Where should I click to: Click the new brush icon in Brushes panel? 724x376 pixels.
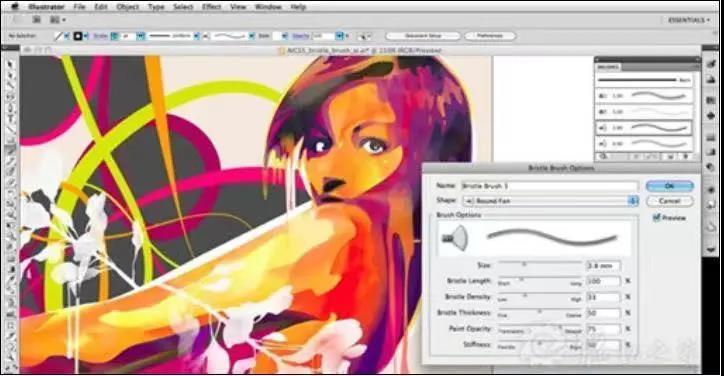670,157
